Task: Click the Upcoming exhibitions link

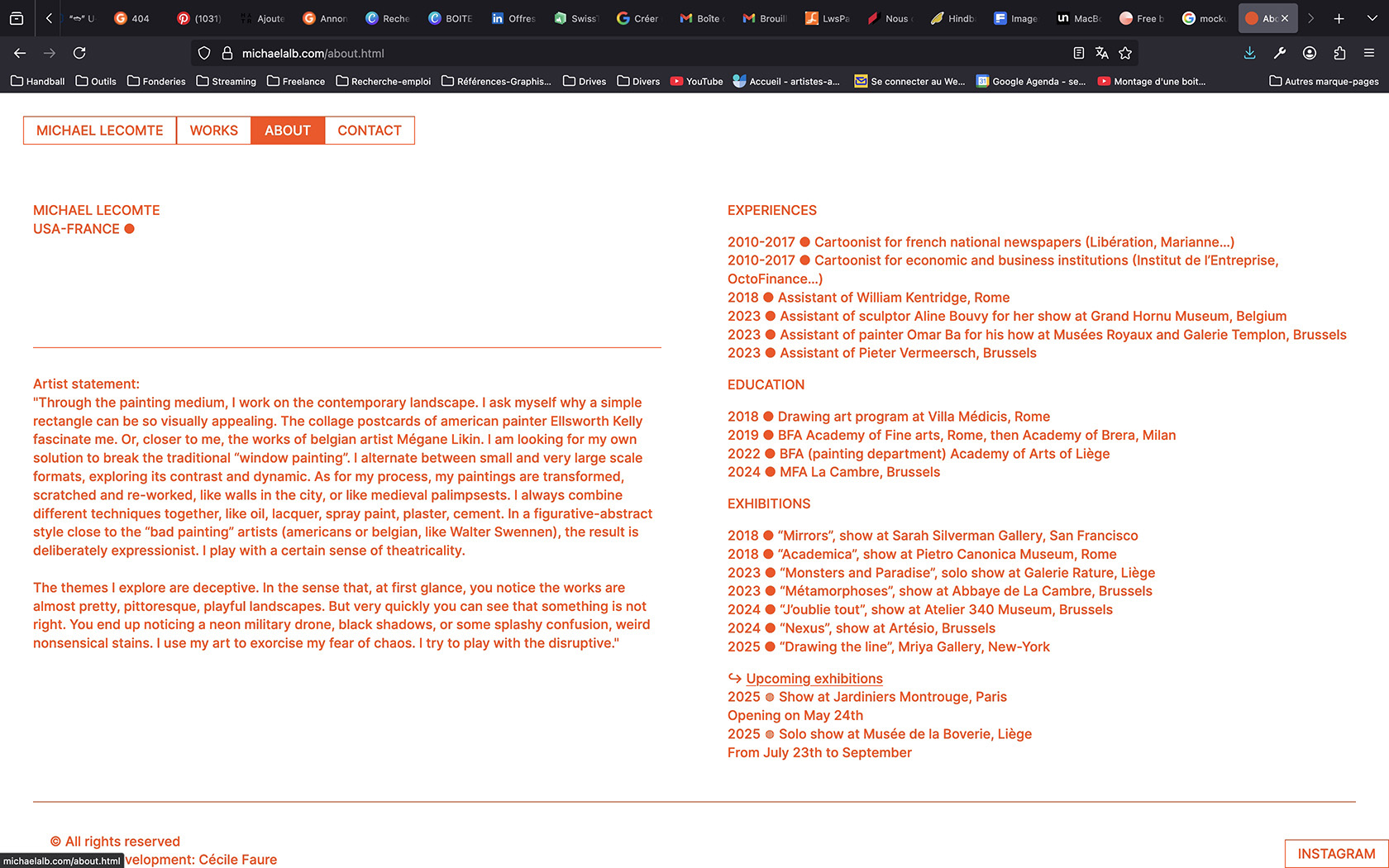Action: [814, 679]
